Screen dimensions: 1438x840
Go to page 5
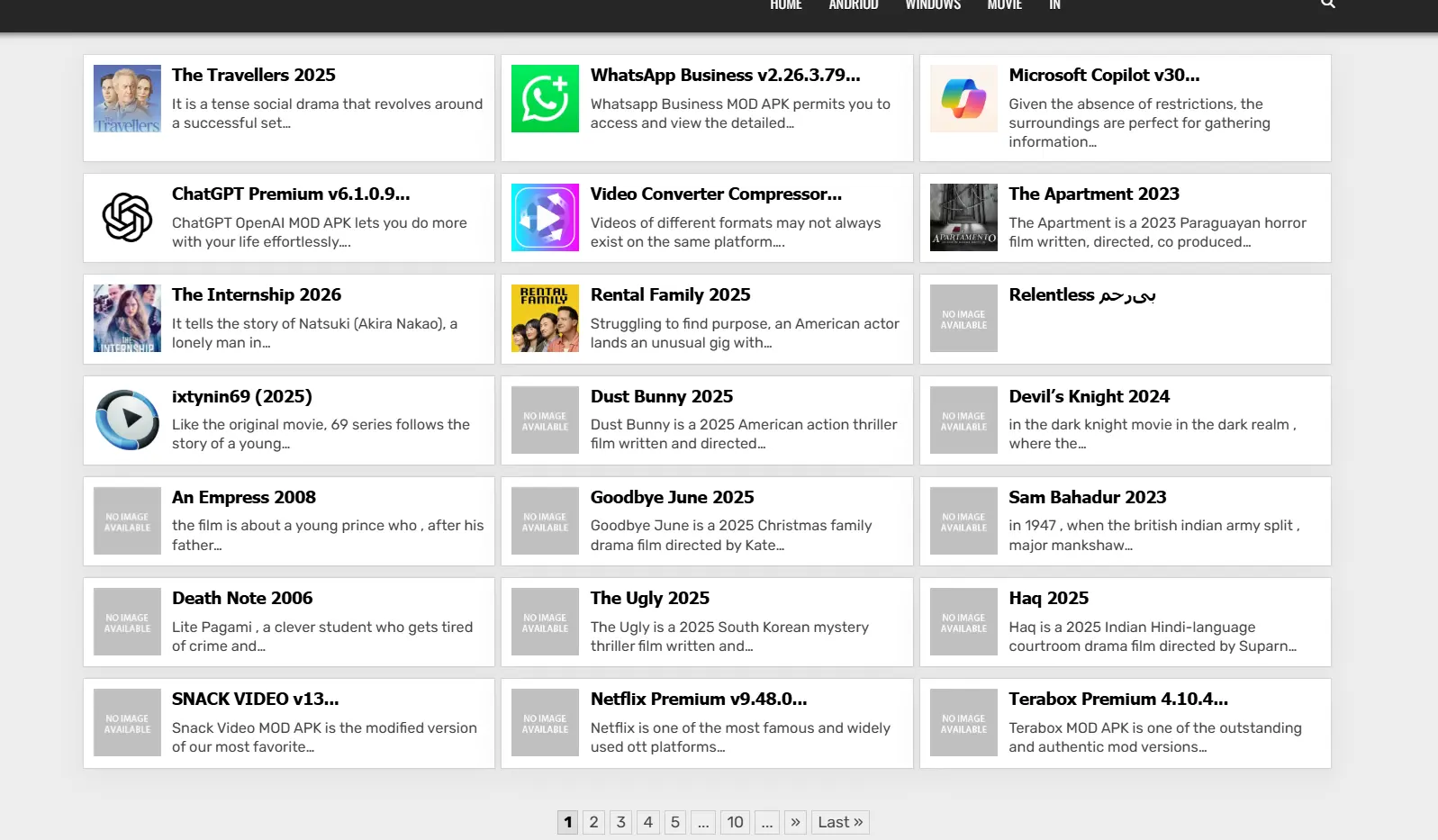click(x=674, y=822)
